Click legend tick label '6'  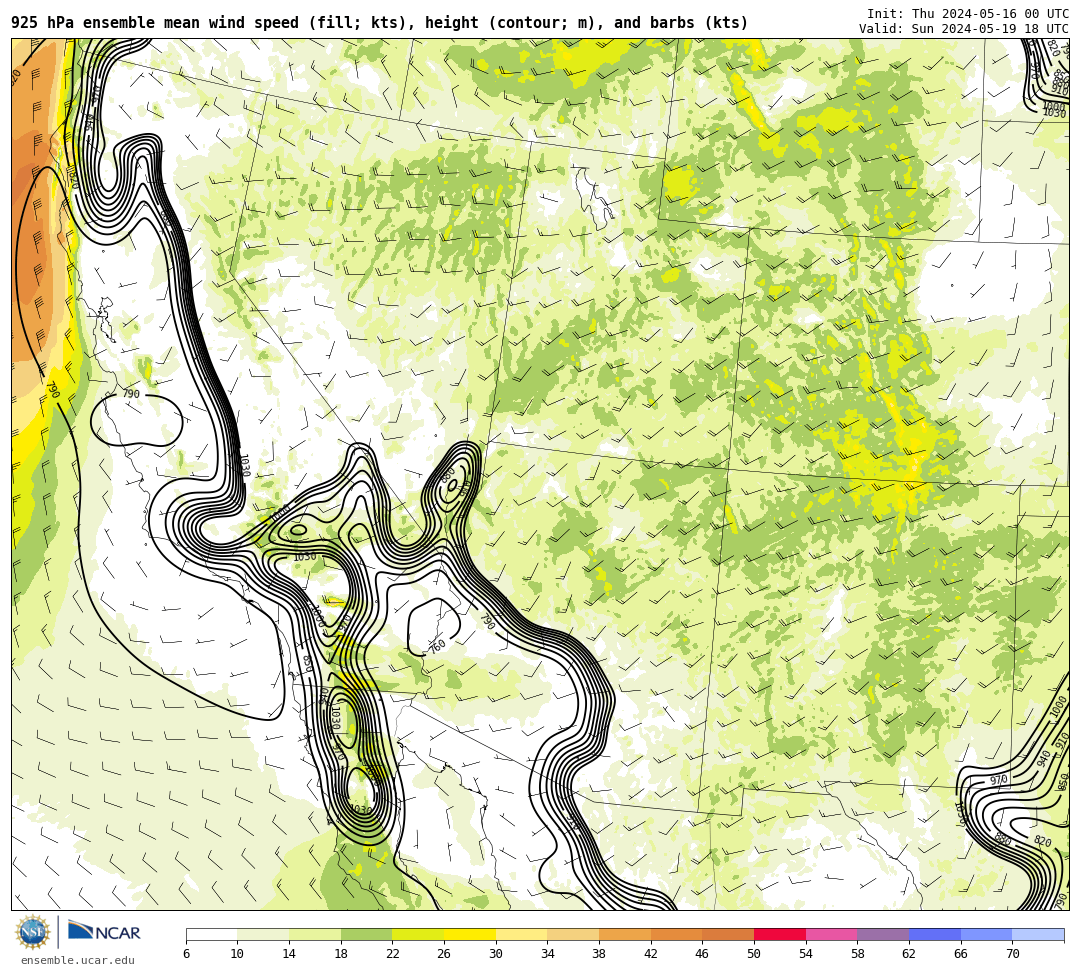point(187,954)
